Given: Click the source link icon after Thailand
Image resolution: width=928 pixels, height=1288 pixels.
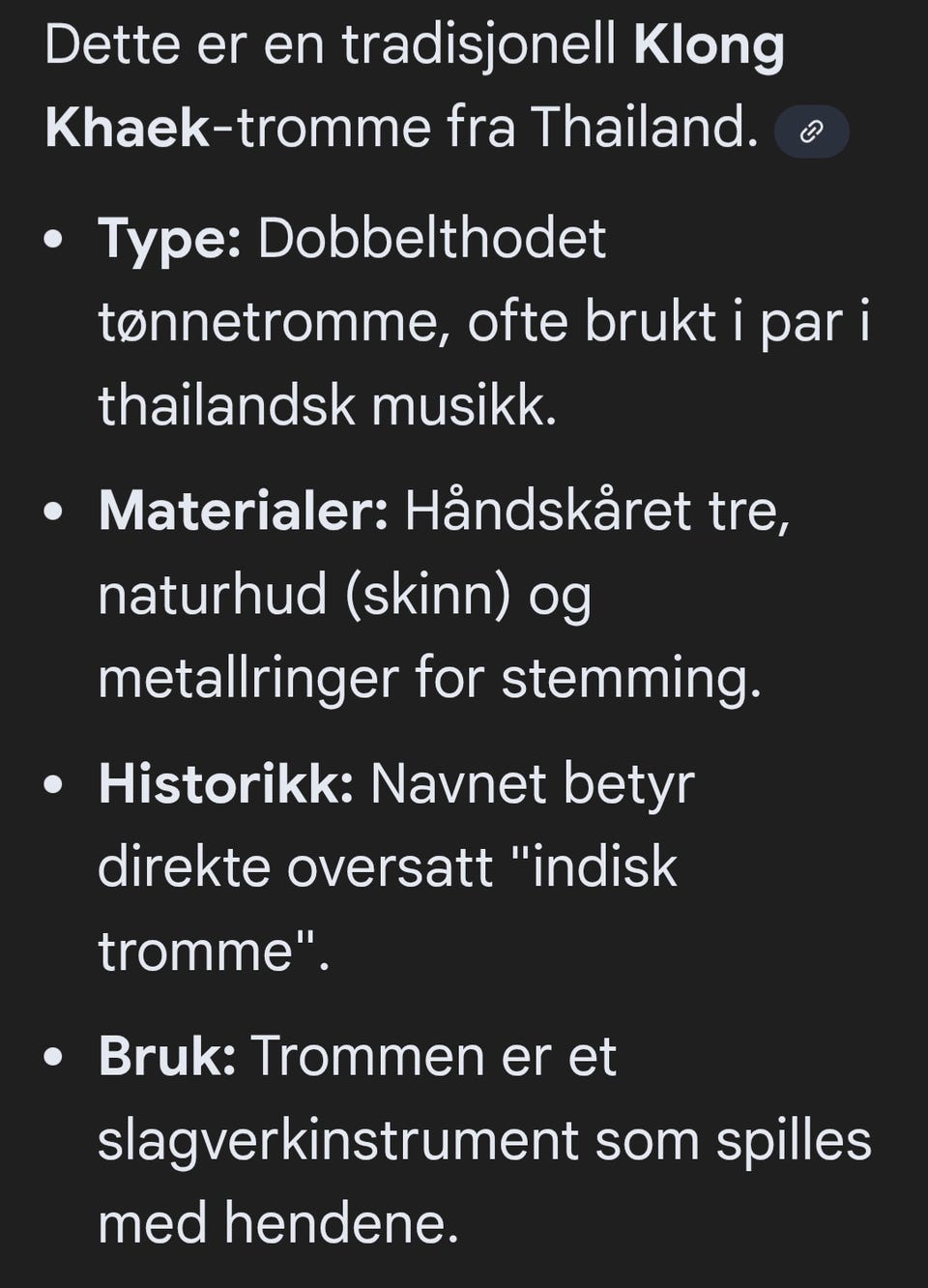Looking at the screenshot, I should pos(812,132).
